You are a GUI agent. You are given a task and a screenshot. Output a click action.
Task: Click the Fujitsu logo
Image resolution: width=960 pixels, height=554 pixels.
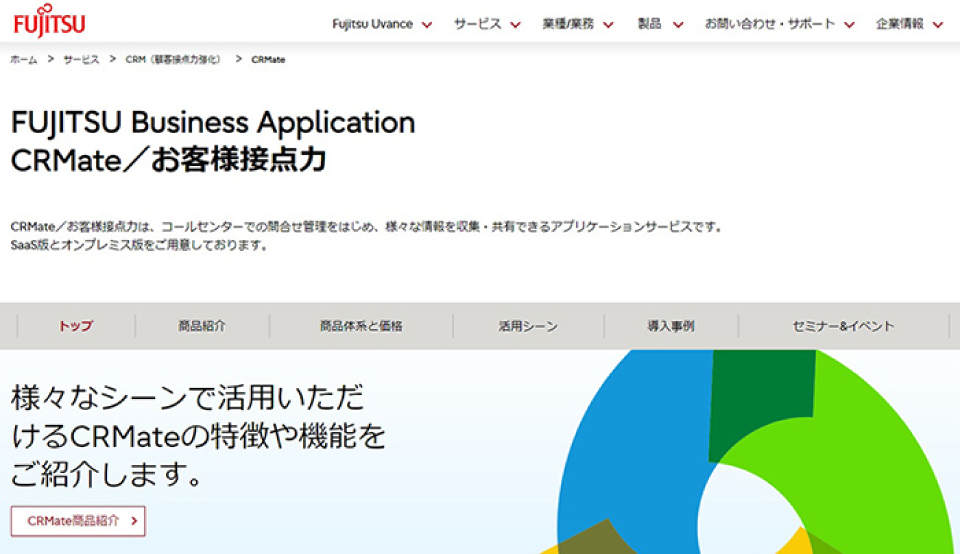coord(49,21)
